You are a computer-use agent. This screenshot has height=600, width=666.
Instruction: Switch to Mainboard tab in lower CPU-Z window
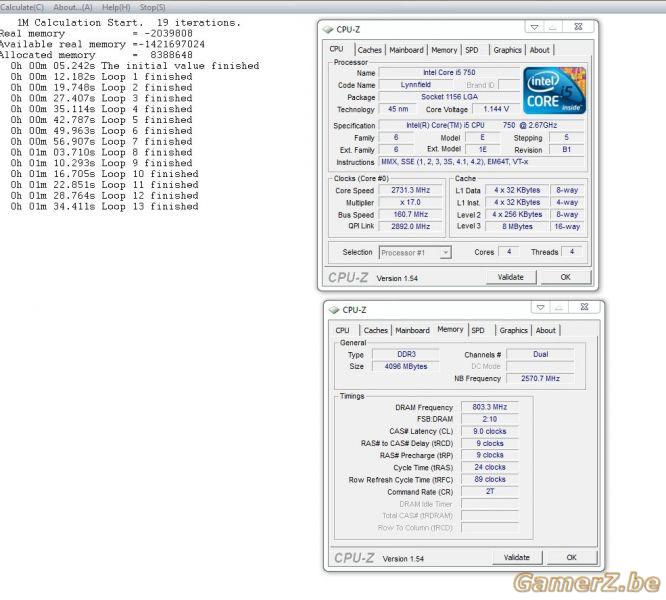(x=412, y=330)
